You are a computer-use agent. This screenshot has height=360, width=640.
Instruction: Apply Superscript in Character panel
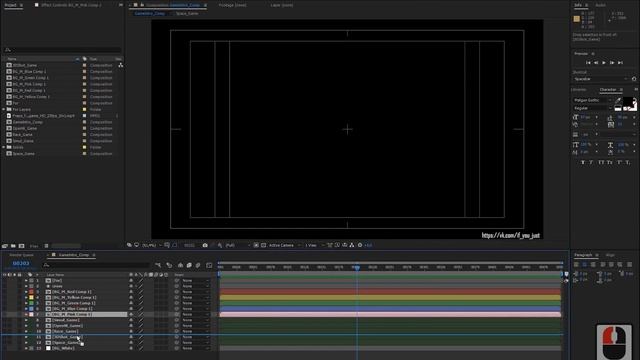point(619,162)
